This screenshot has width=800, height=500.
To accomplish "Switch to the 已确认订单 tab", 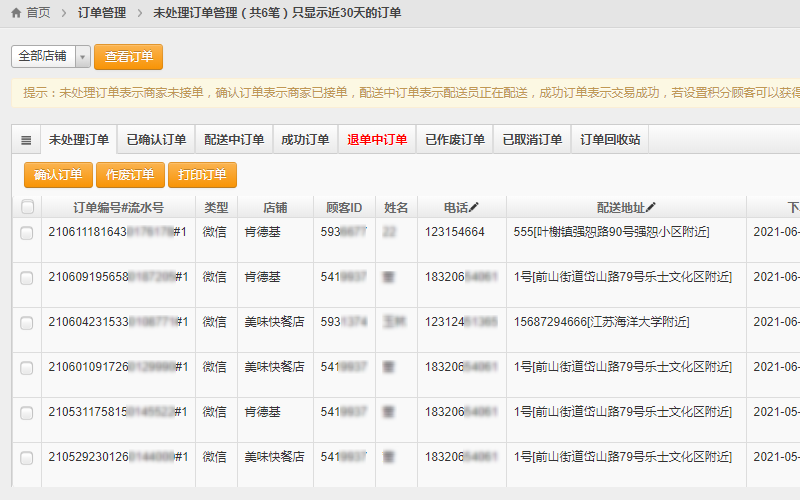I will [x=156, y=140].
